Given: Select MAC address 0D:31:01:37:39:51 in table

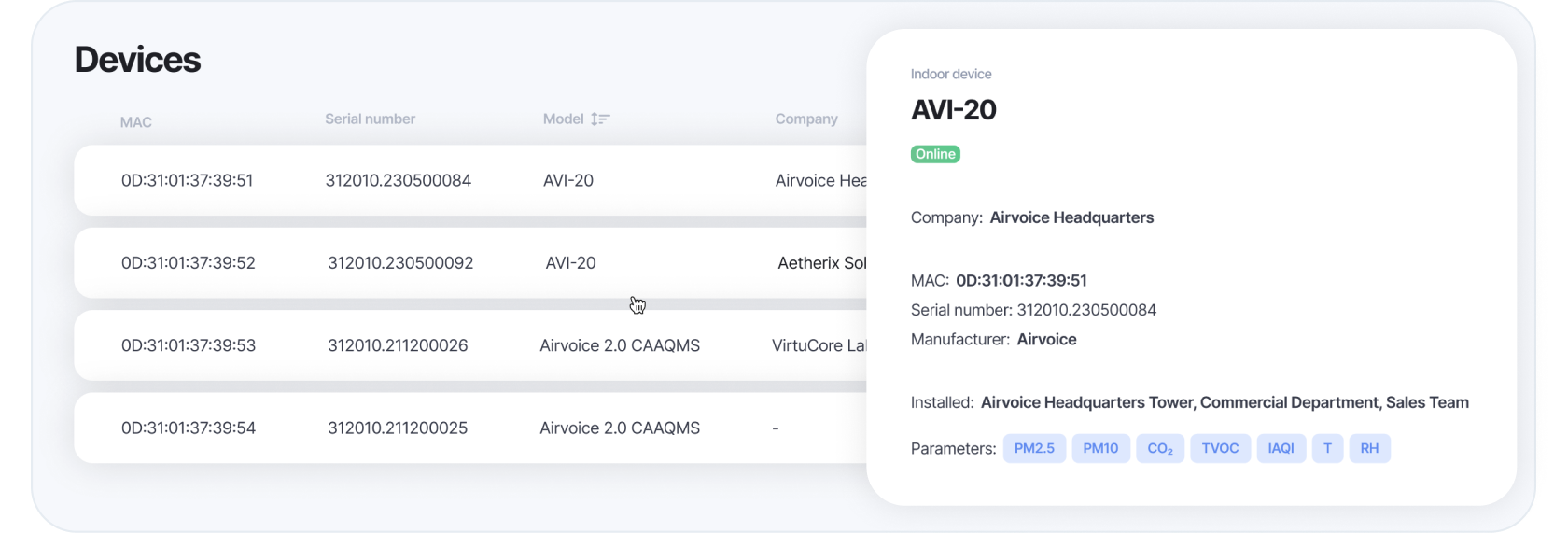Looking at the screenshot, I should pyautogui.click(x=187, y=181).
